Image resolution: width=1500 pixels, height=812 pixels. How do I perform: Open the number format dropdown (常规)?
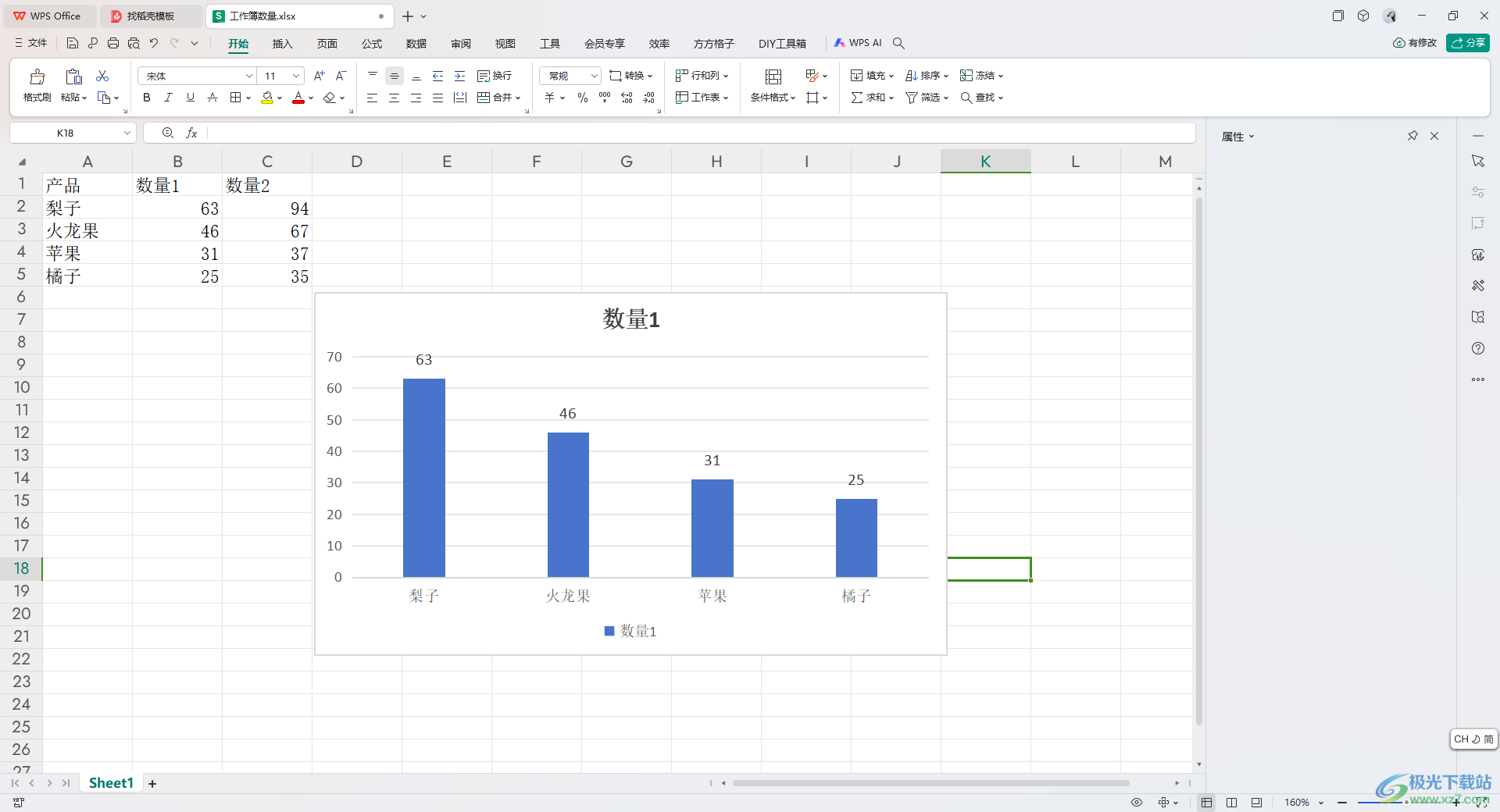[594, 76]
